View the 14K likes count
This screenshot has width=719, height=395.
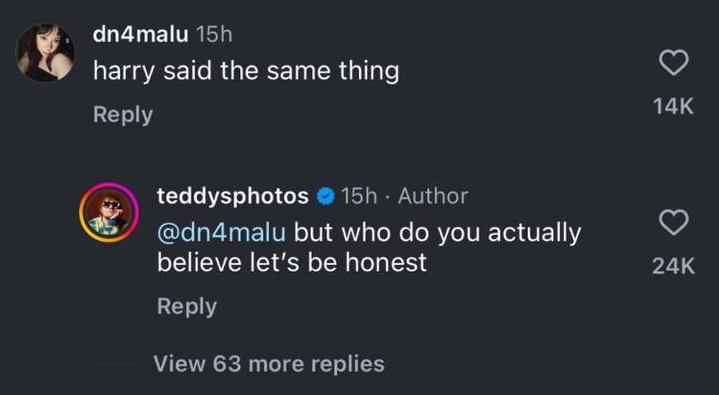pos(674,106)
